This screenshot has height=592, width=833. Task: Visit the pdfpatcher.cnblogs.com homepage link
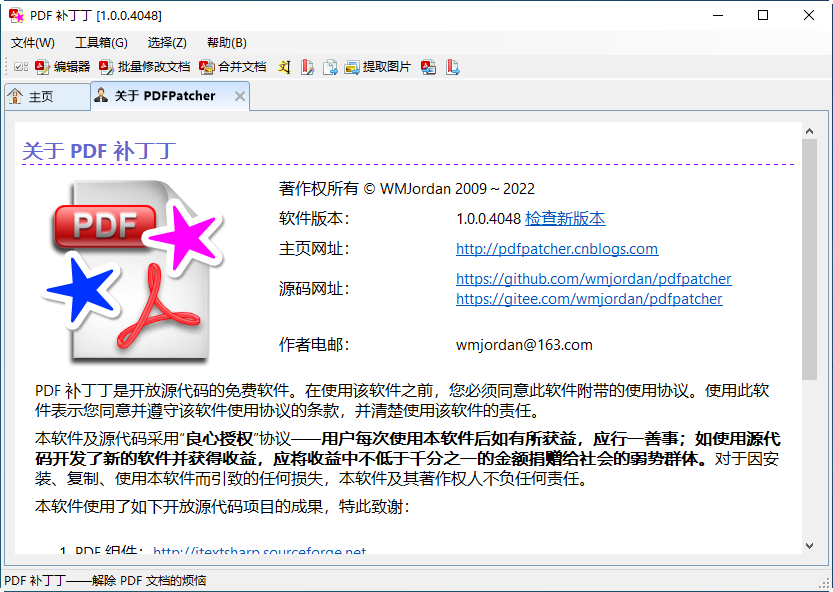[x=557, y=249]
